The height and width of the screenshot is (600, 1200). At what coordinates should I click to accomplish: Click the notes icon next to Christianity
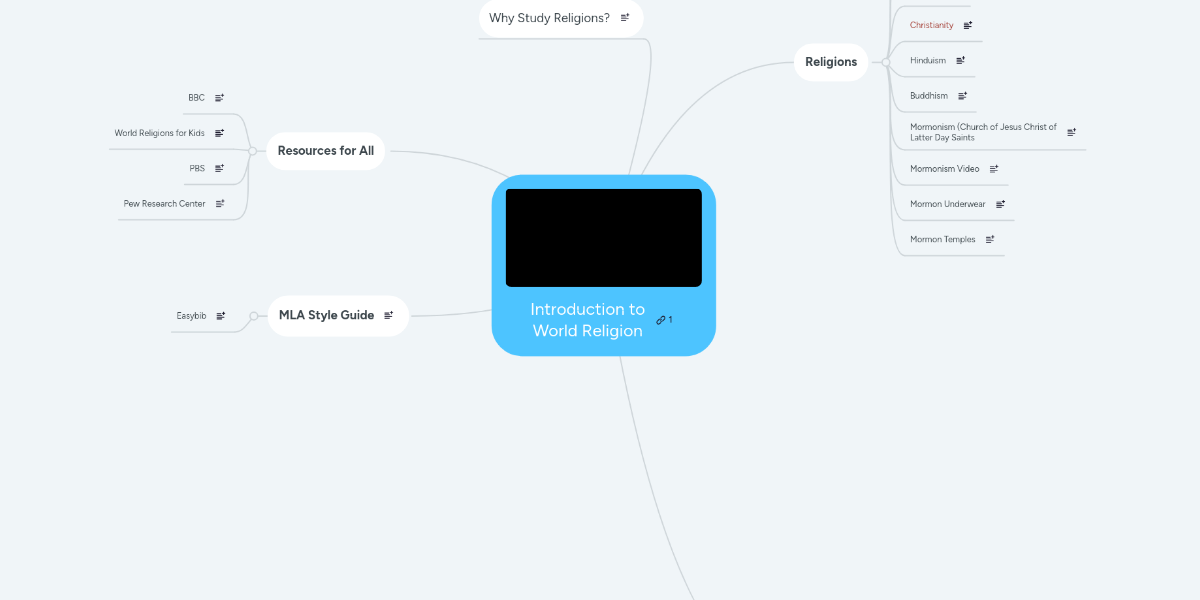(966, 24)
